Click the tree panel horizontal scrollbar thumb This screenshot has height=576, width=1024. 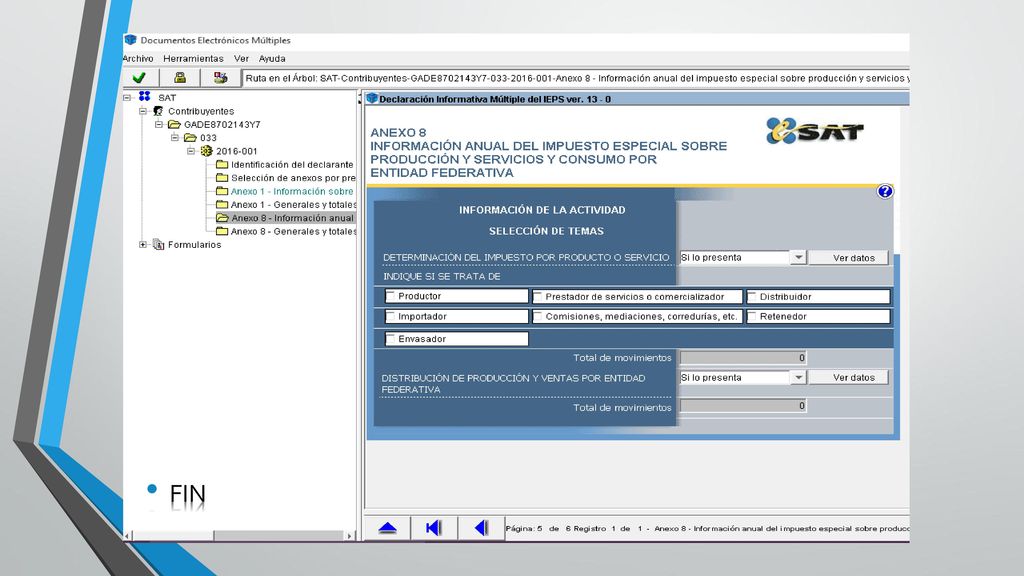pyautogui.click(x=173, y=536)
